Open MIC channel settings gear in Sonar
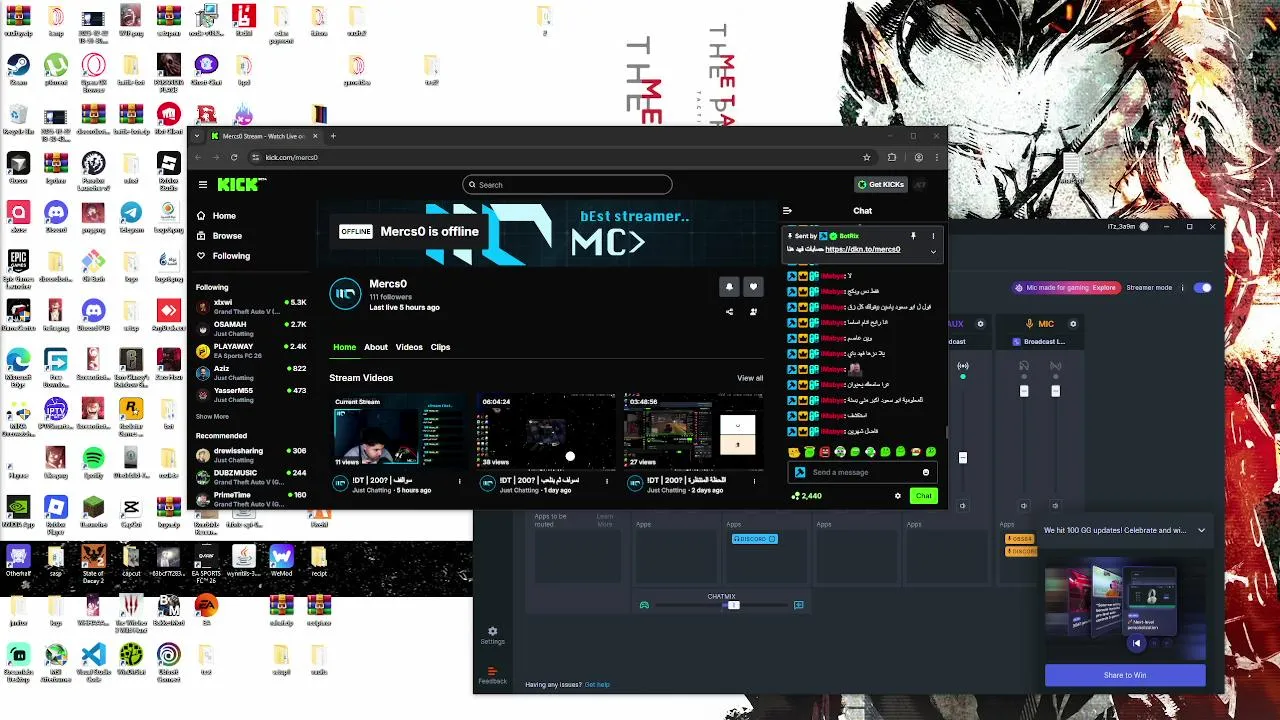Viewport: 1280px width, 720px height. (1073, 324)
